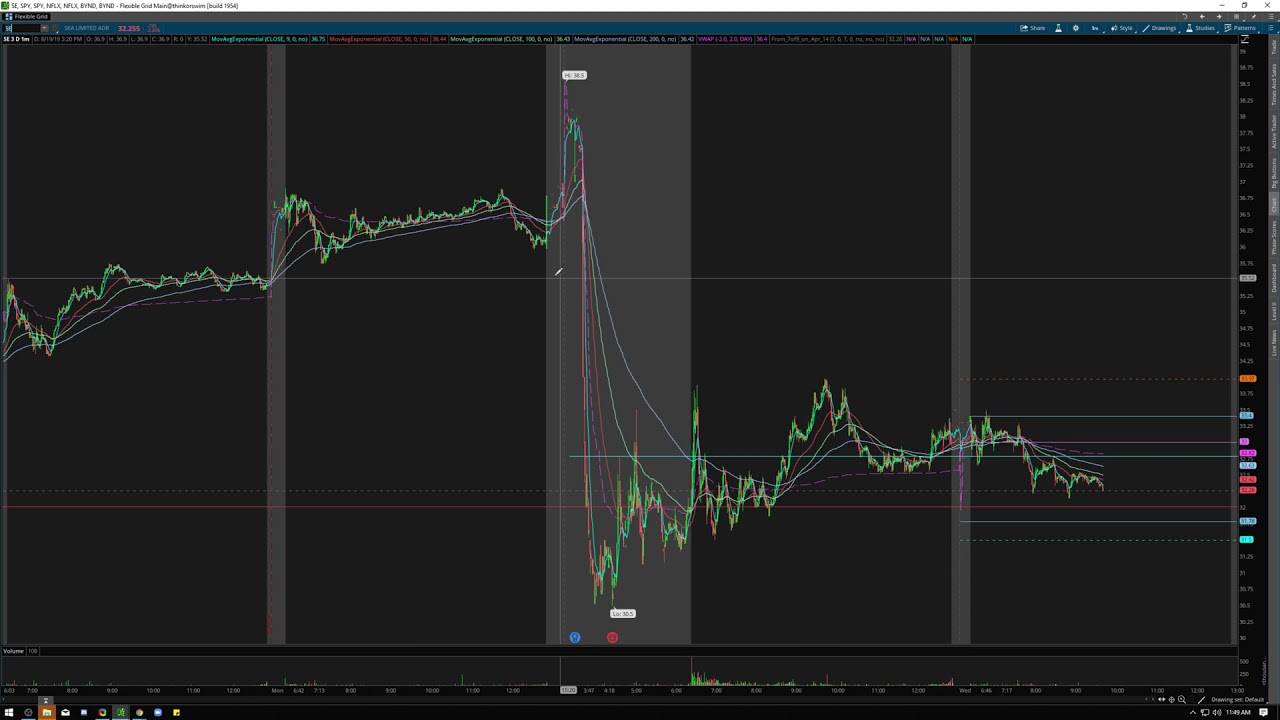Click the Lo: 30.5 price bubble
Viewport: 1280px width, 720px height.
point(622,613)
